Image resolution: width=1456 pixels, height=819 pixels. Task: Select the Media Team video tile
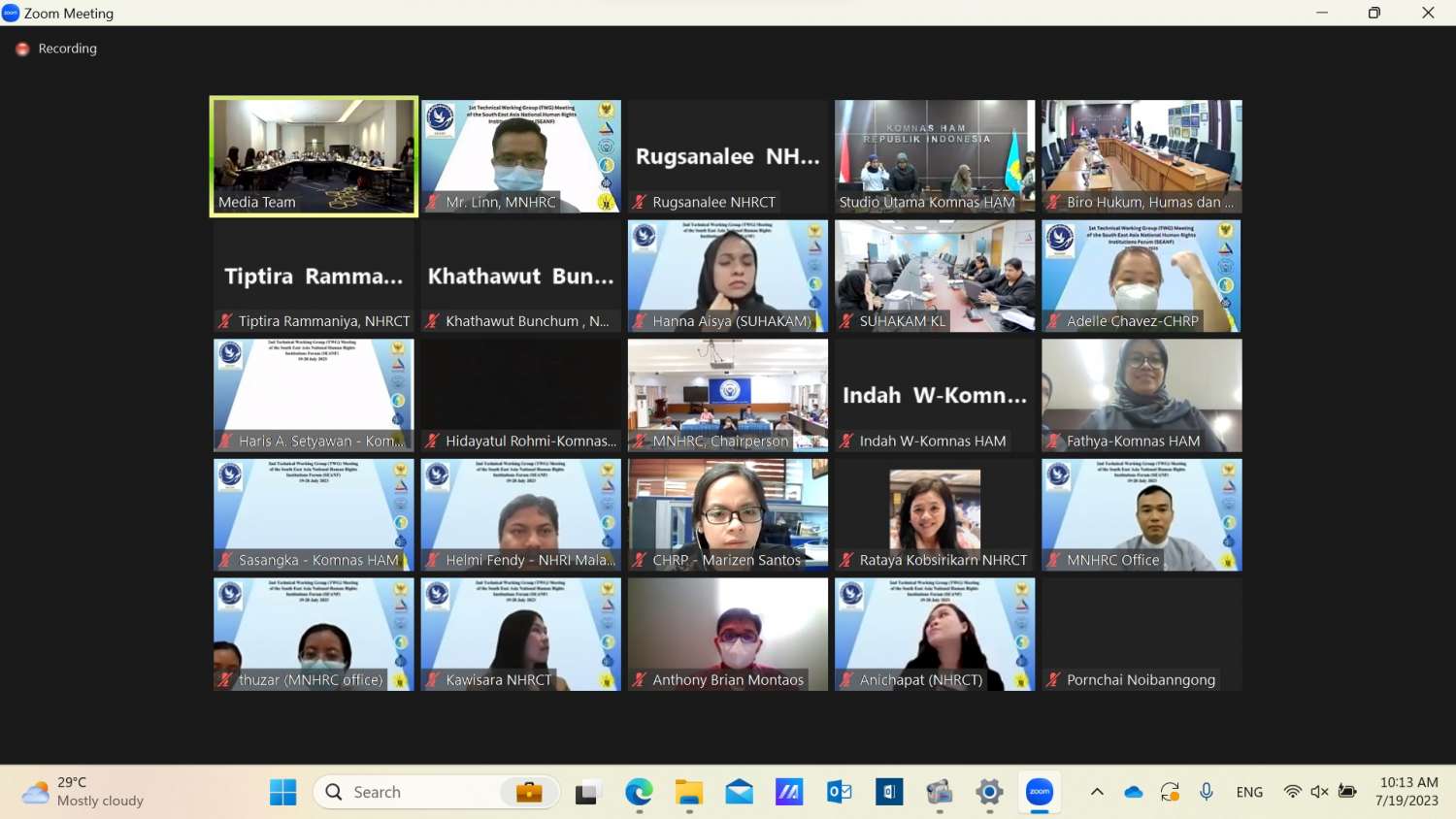[314, 155]
